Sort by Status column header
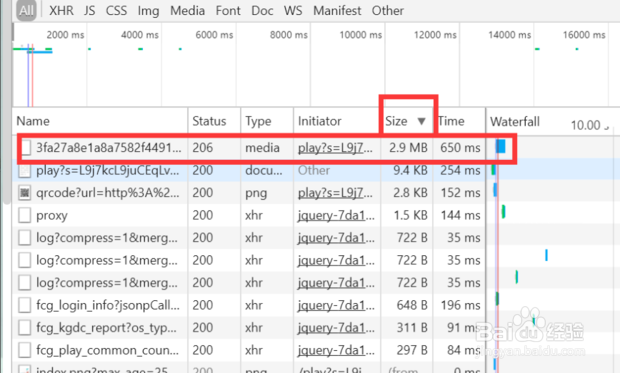Image resolution: width=620 pixels, height=373 pixels. [x=214, y=121]
